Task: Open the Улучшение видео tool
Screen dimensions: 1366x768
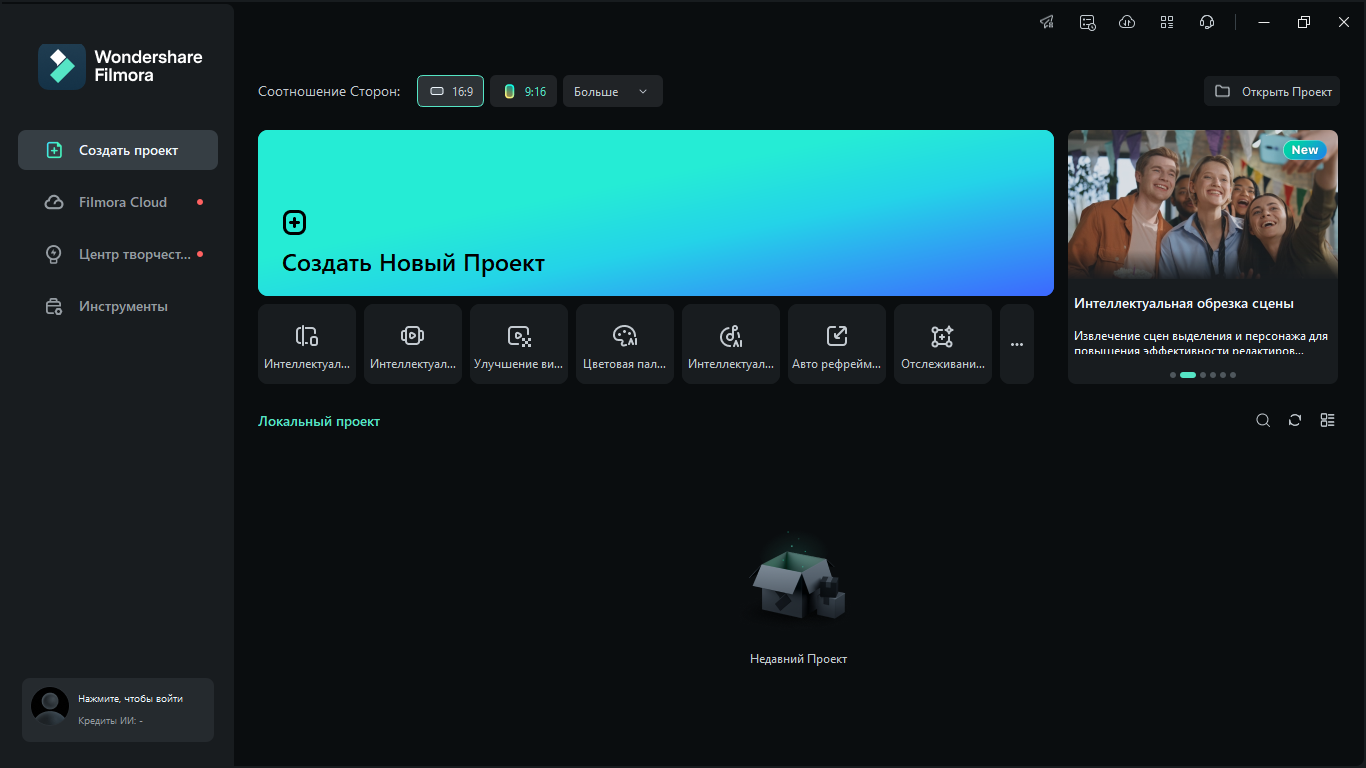Action: (519, 344)
